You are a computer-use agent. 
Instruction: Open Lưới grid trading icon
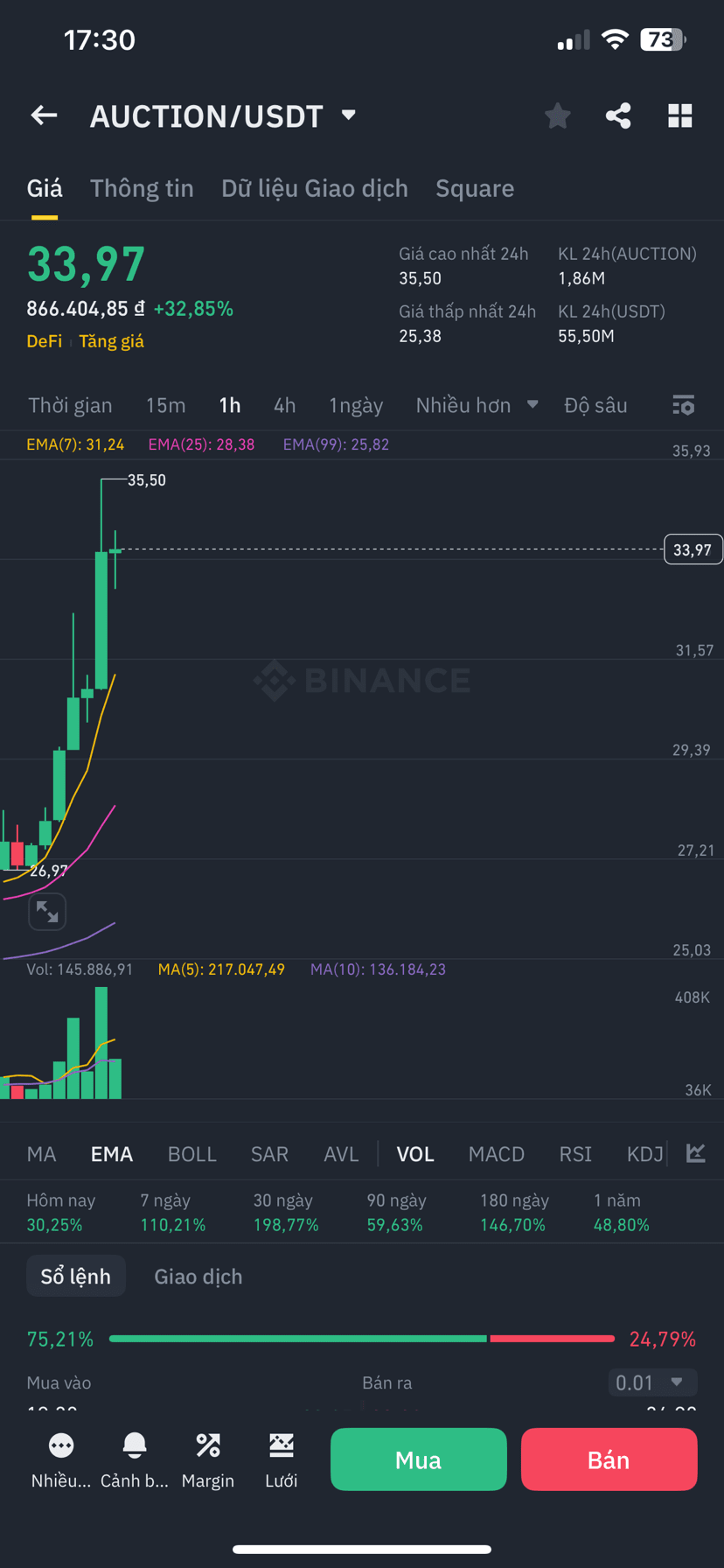coord(282,1459)
